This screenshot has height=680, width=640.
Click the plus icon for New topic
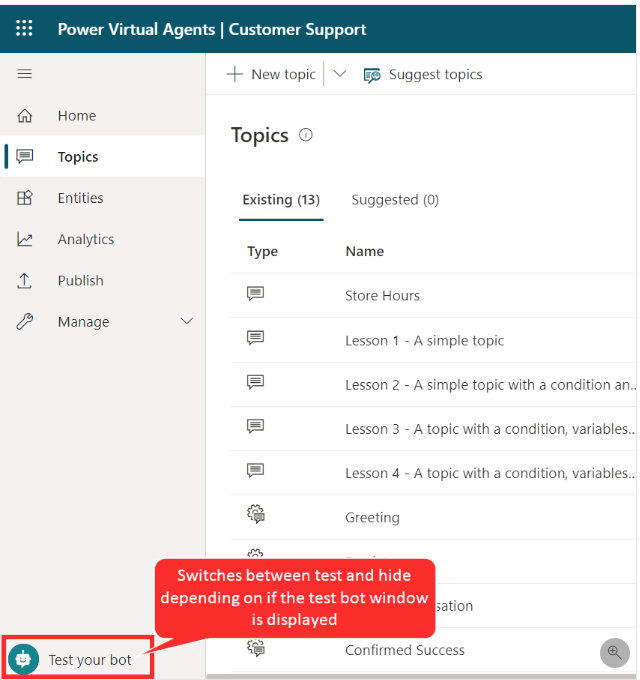[235, 74]
